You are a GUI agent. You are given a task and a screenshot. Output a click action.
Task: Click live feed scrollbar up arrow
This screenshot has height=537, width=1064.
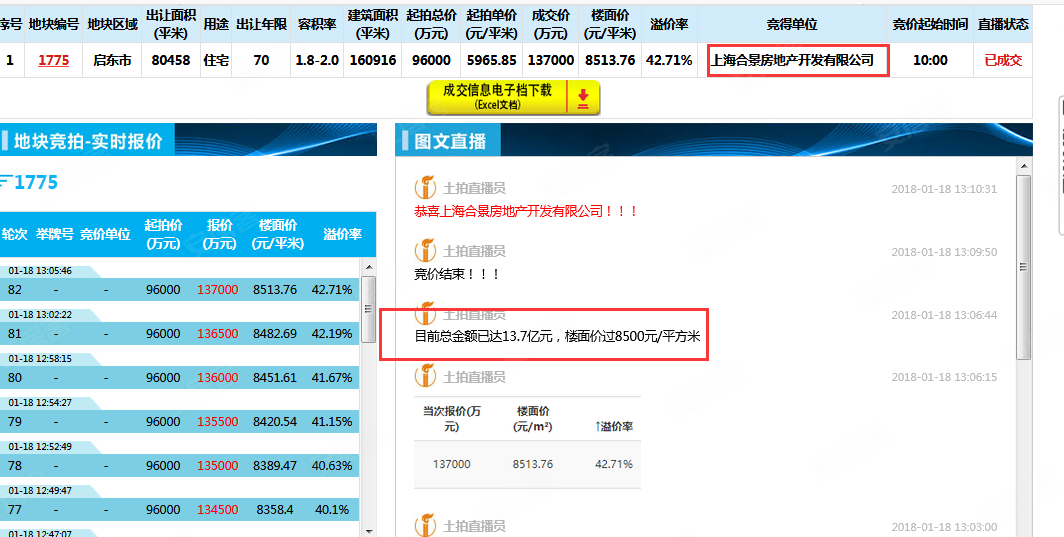[x=1023, y=166]
